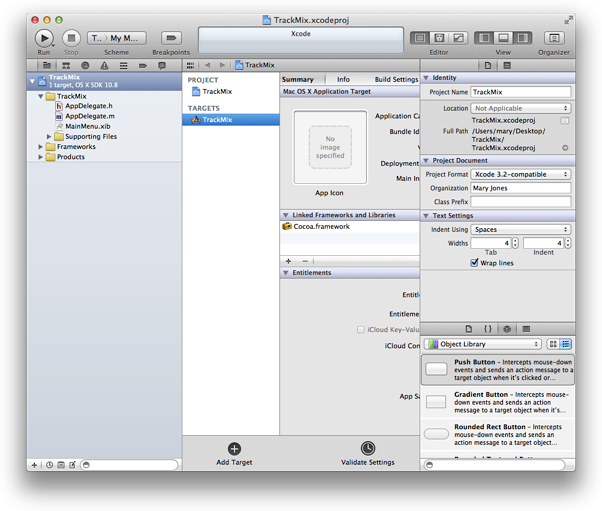Viewport: 602px width, 511px height.
Task: Hide the Utilities pane
Action: (x=523, y=38)
